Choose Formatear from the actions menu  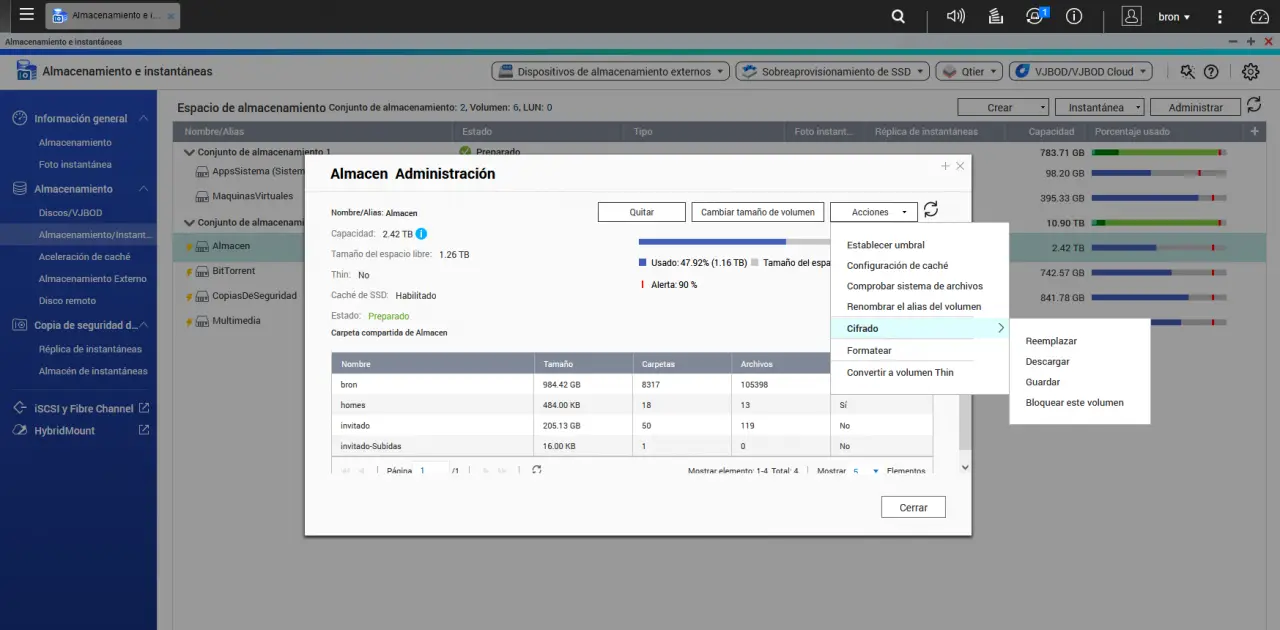(869, 351)
